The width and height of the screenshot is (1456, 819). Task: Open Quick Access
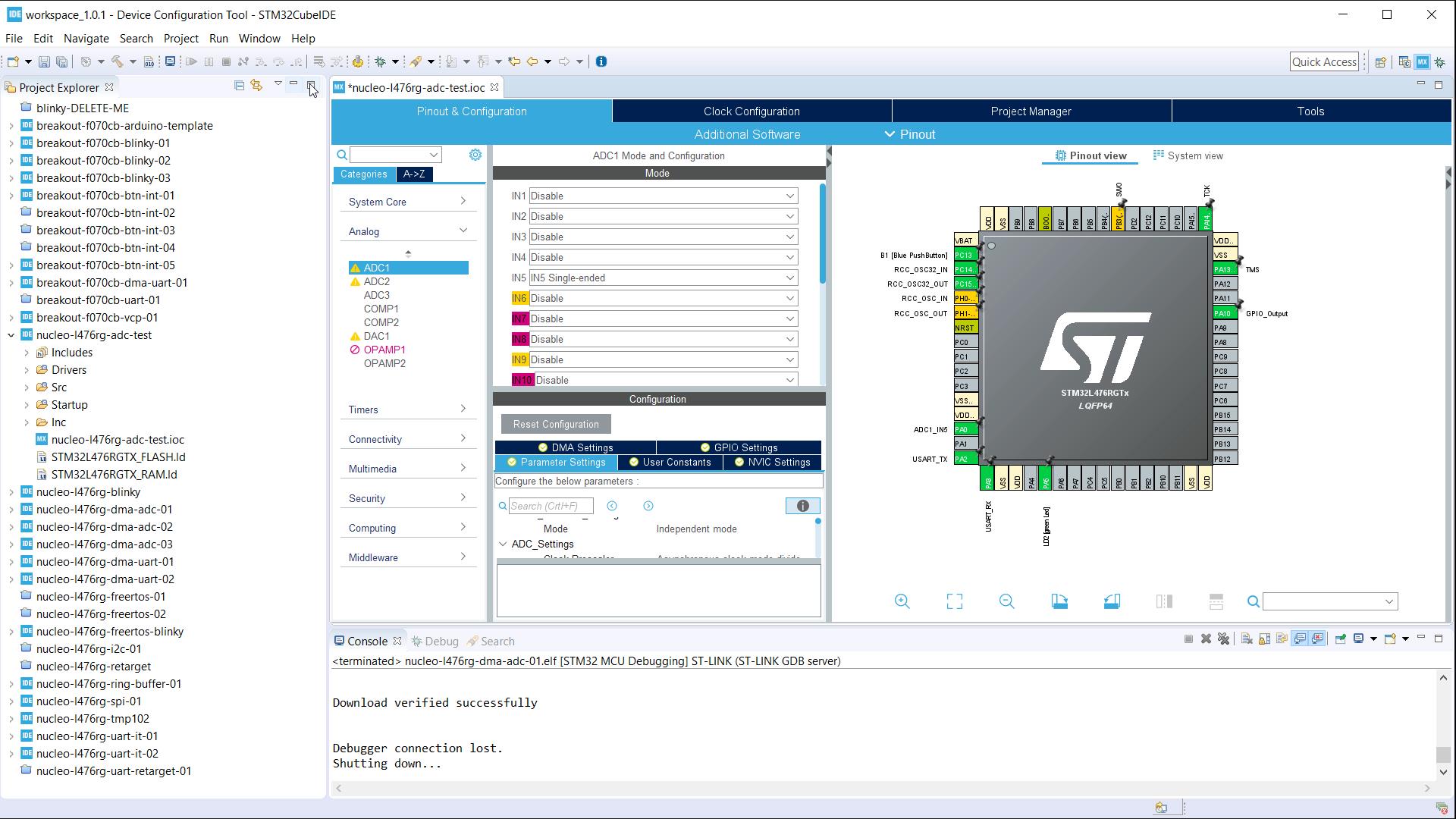[1324, 61]
